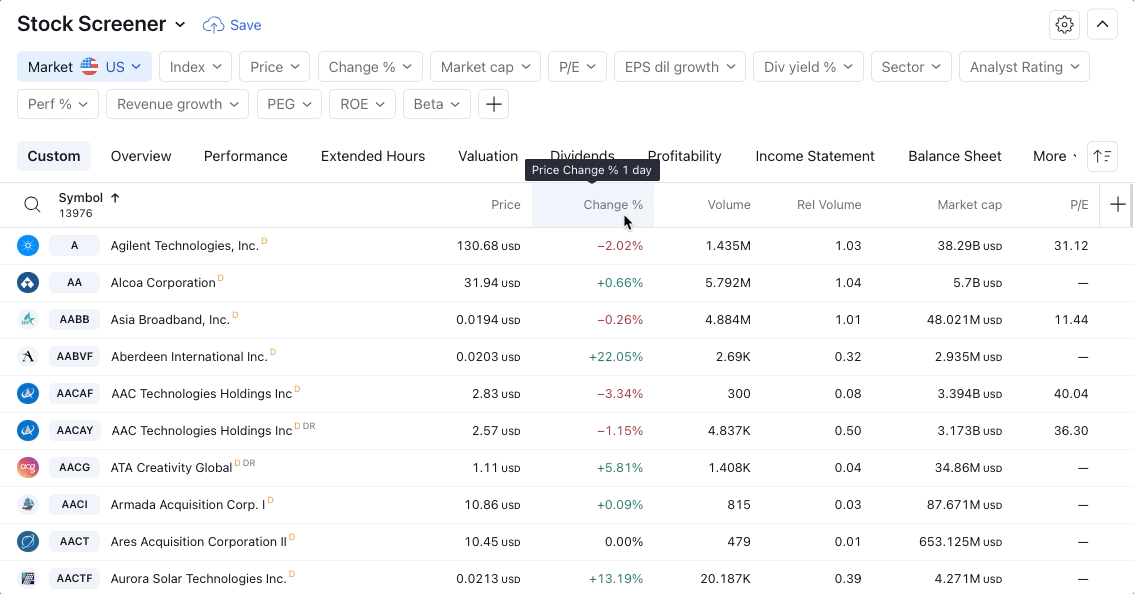
Task: Collapse filters panel with up chevron
Action: click(x=1103, y=25)
